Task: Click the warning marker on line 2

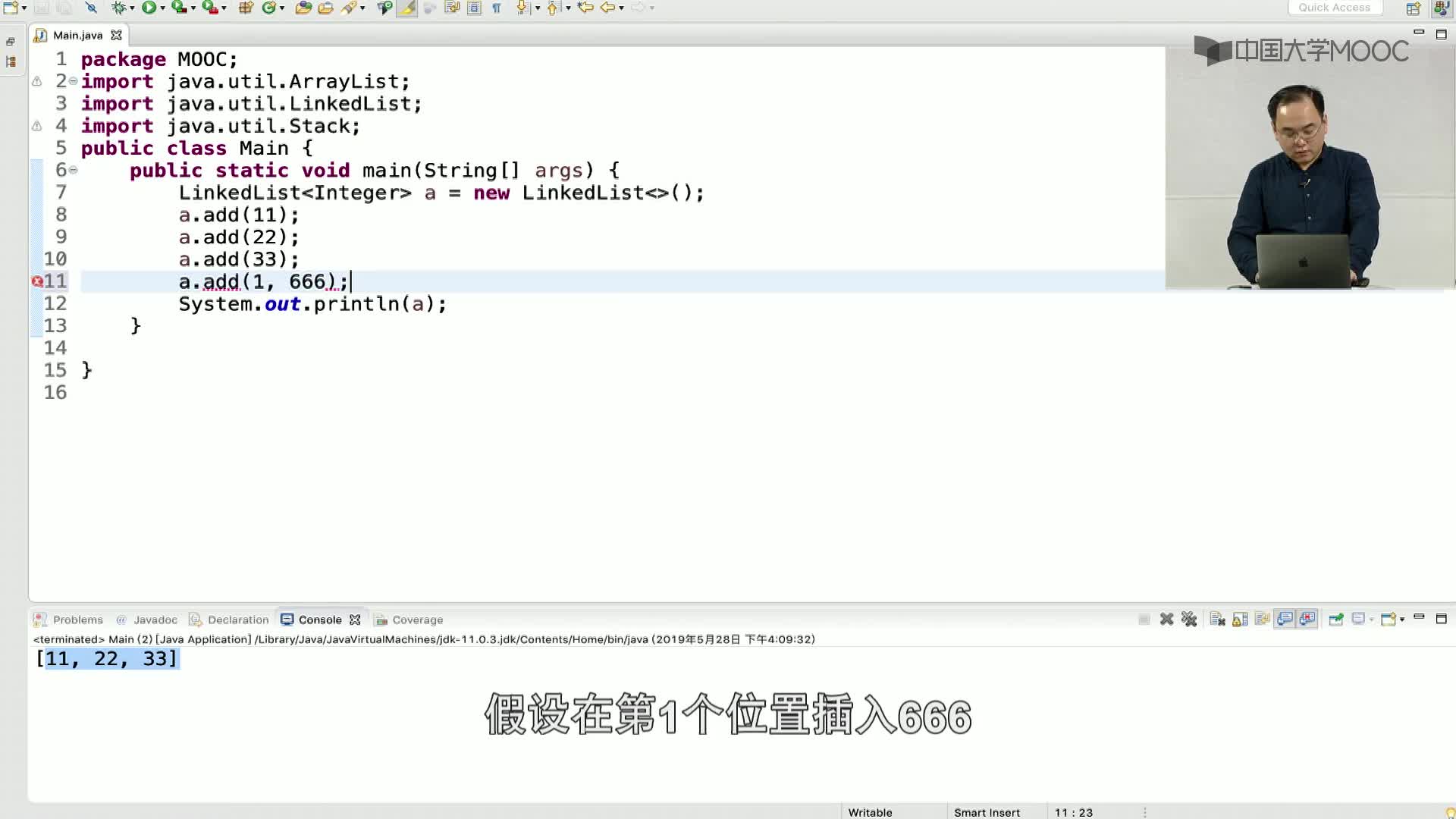Action: (x=36, y=81)
